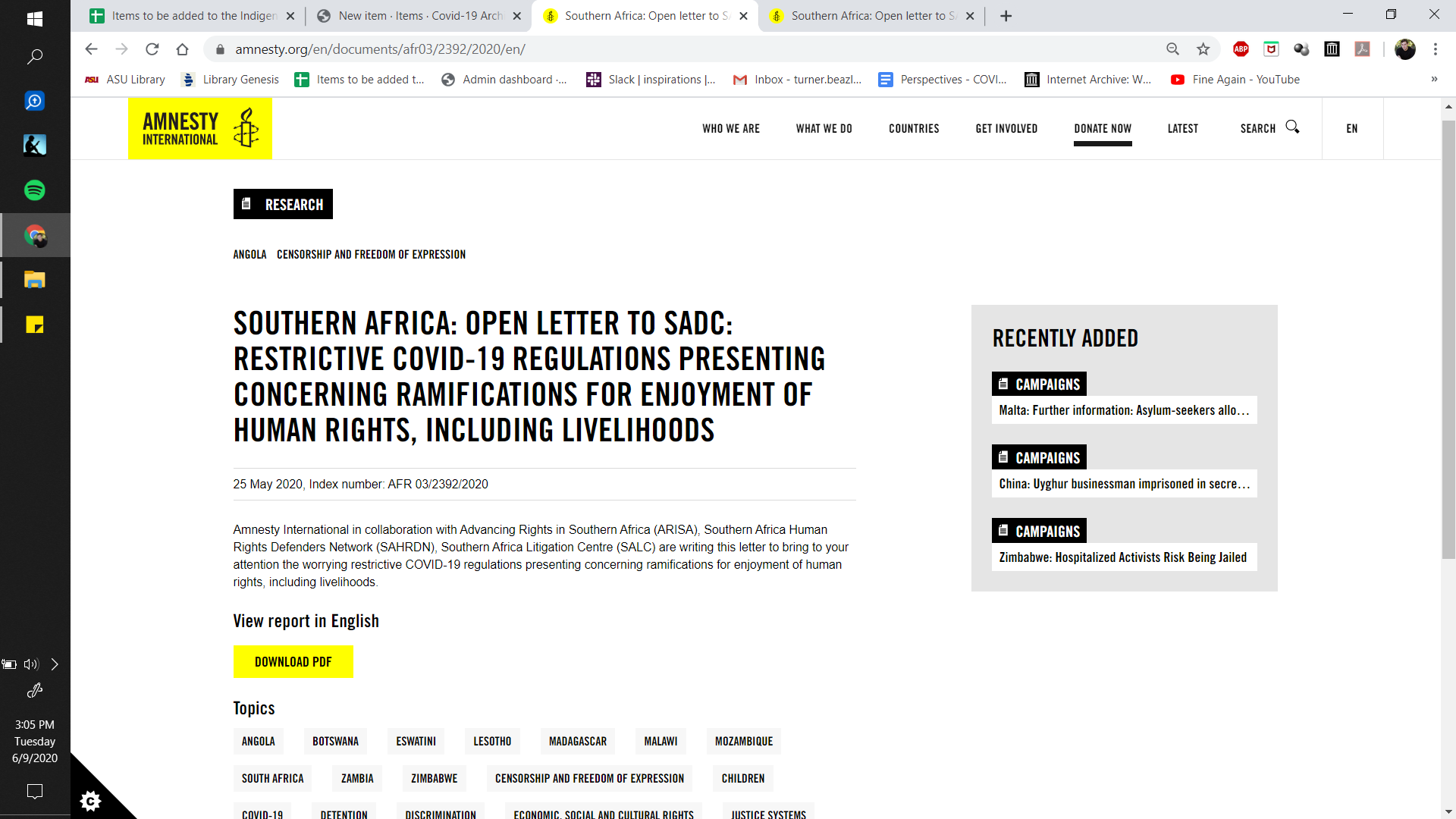Click the Donate Now menu item
The height and width of the screenshot is (819, 1456).
tap(1103, 129)
